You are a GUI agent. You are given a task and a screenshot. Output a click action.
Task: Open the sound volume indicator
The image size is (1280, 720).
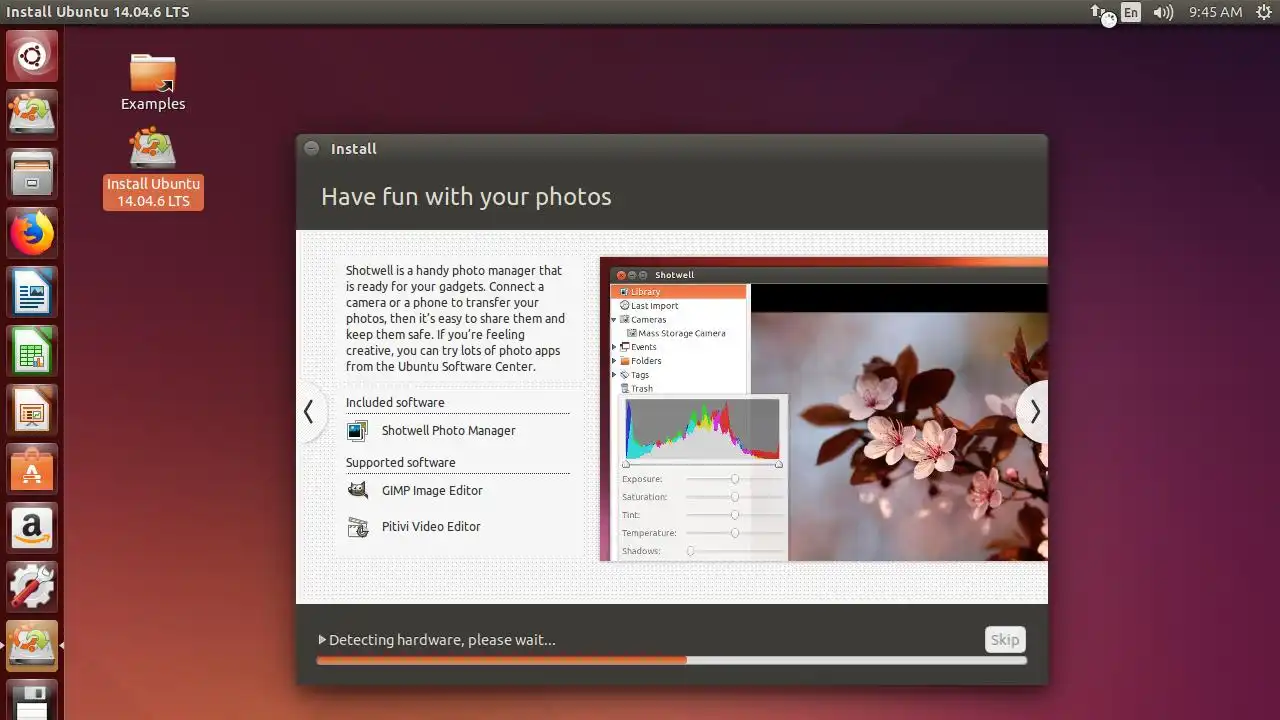(1163, 12)
